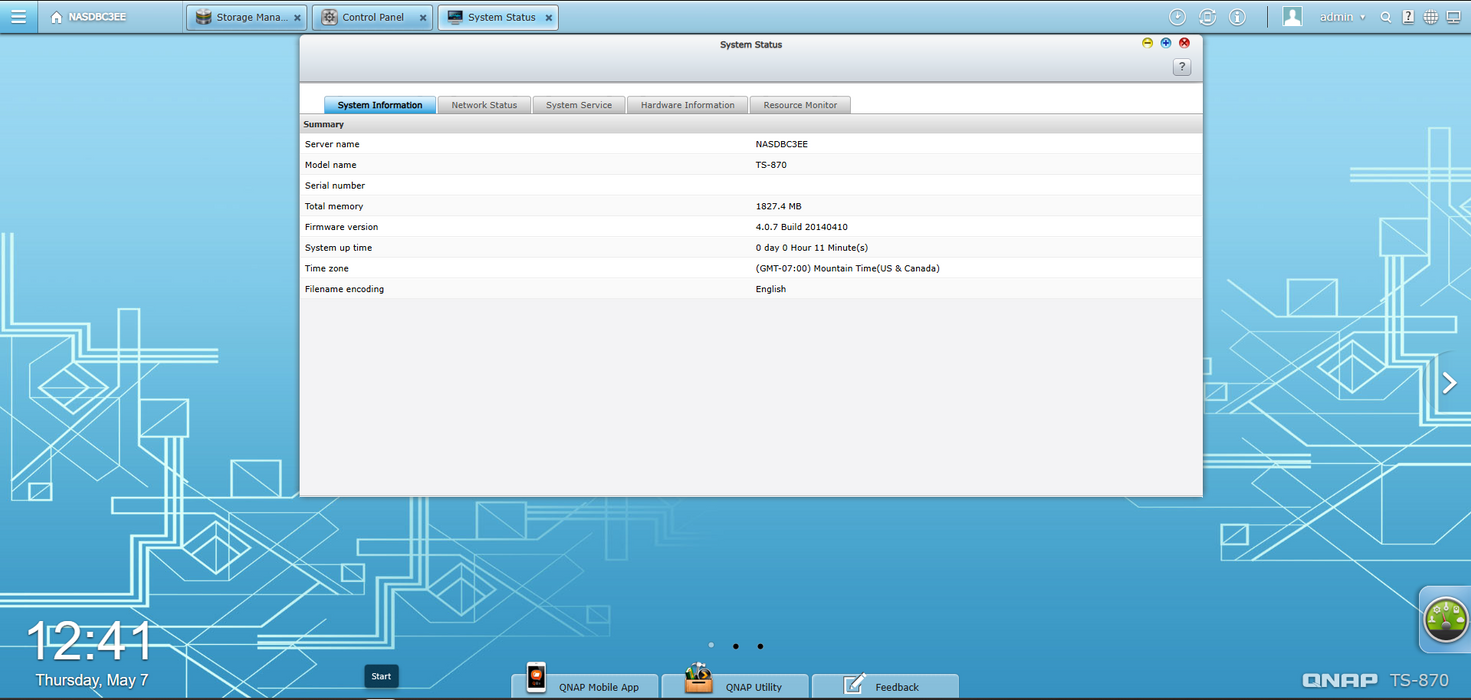Open the Hardware Information tab
This screenshot has width=1471, height=700.
pos(688,105)
